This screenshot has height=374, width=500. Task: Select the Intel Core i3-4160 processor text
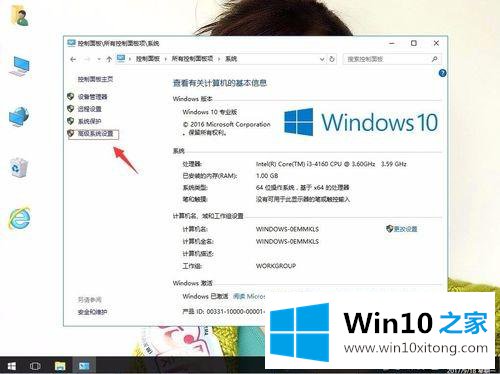pyautogui.click(x=331, y=164)
